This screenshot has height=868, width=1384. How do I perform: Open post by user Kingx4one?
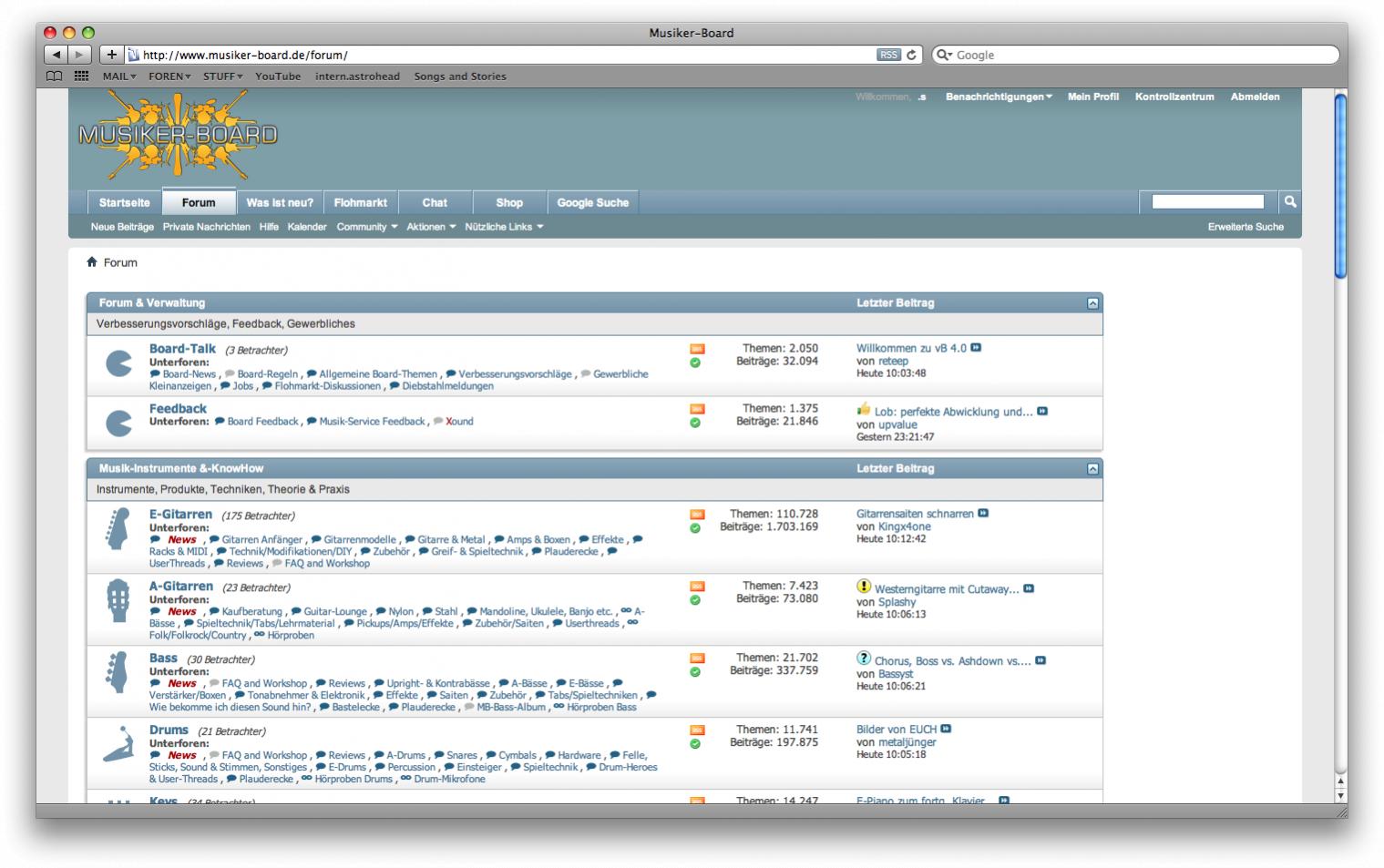pyautogui.click(x=904, y=526)
